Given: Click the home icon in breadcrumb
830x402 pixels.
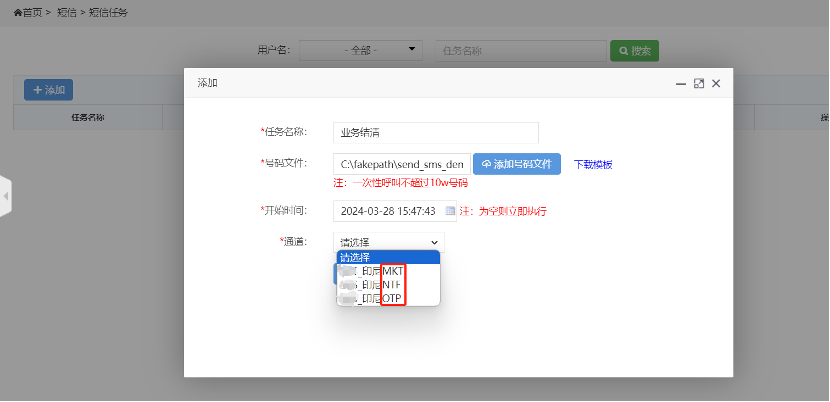Looking at the screenshot, I should [17, 12].
